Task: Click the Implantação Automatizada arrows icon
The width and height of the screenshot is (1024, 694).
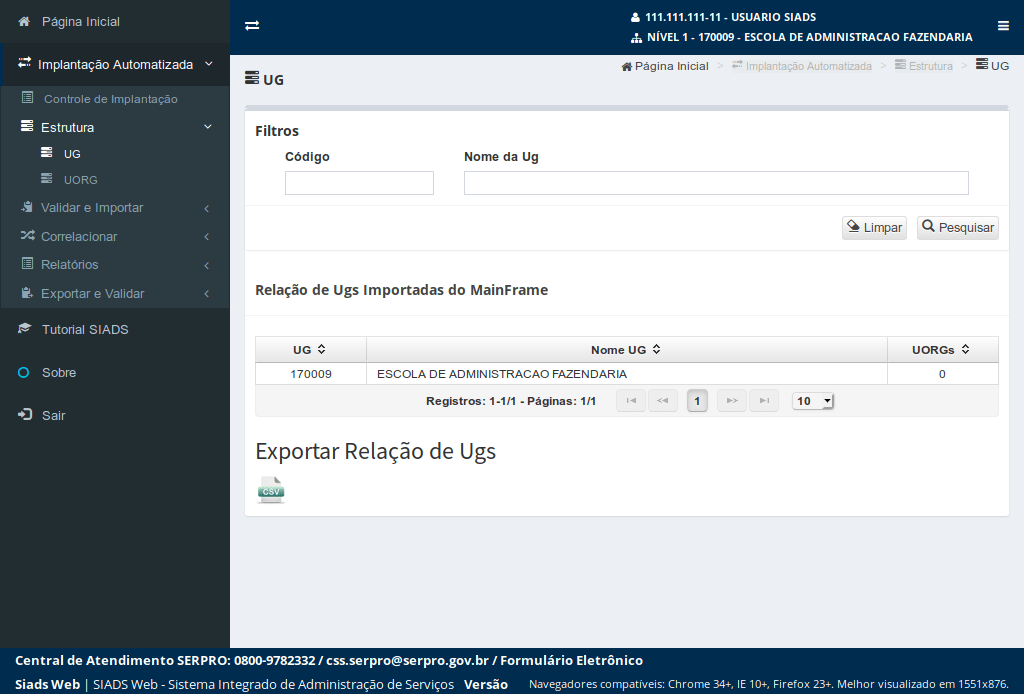Action: click(24, 63)
